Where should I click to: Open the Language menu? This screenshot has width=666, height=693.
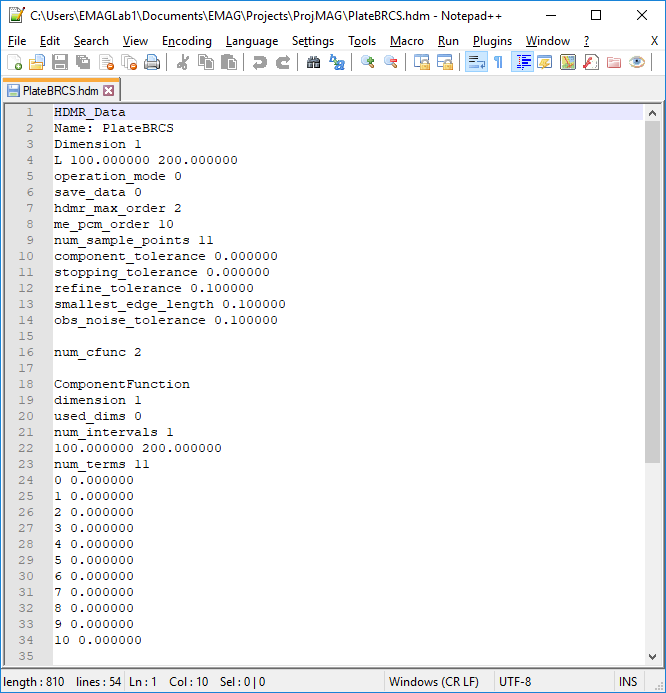252,41
